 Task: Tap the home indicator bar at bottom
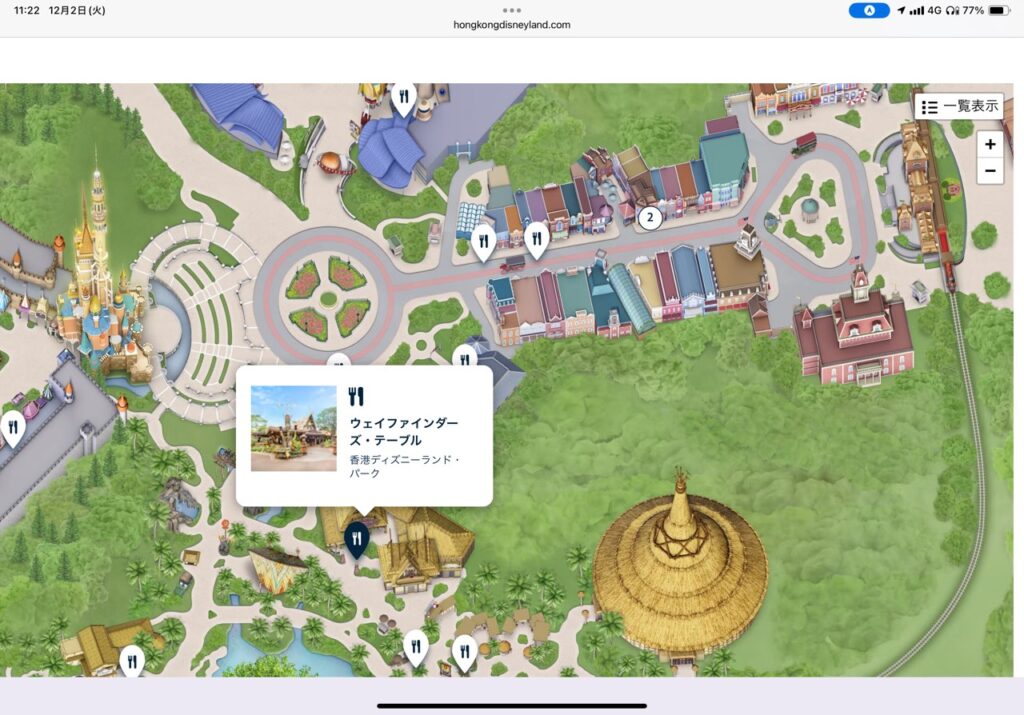click(x=512, y=705)
